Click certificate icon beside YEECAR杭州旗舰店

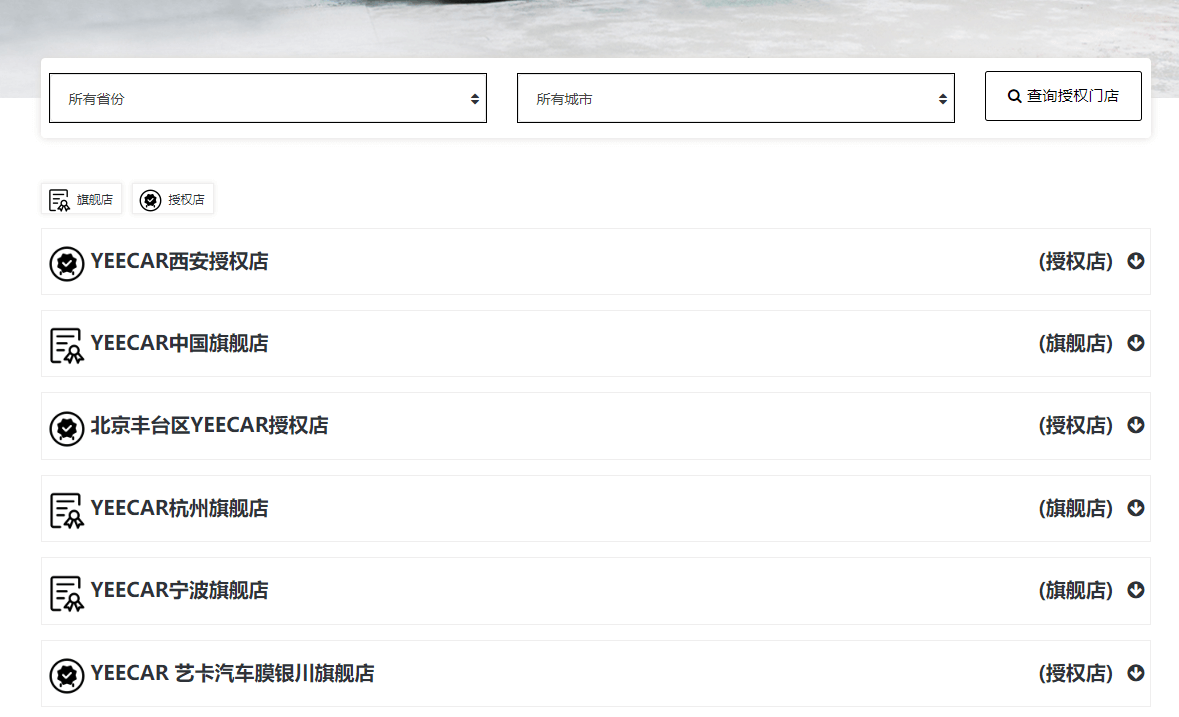tap(67, 511)
